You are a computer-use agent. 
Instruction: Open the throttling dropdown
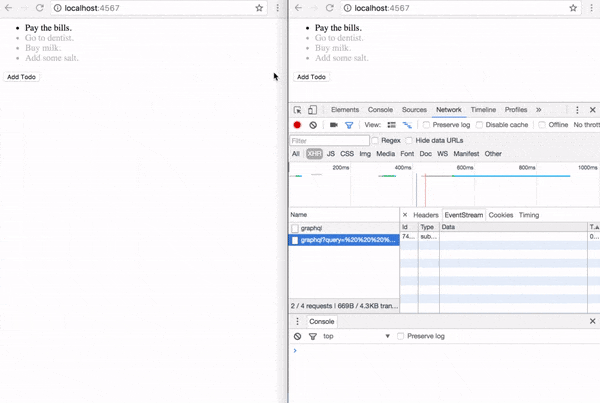pos(586,125)
